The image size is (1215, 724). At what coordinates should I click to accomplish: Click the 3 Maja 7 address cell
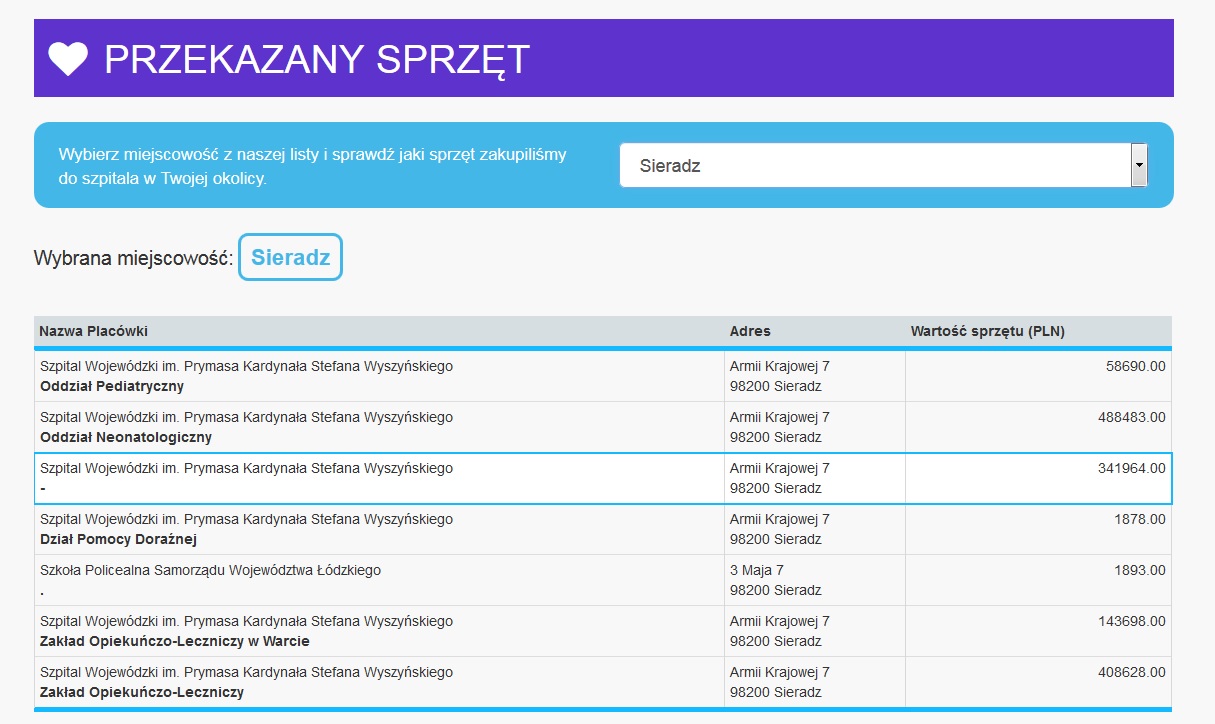(x=814, y=580)
